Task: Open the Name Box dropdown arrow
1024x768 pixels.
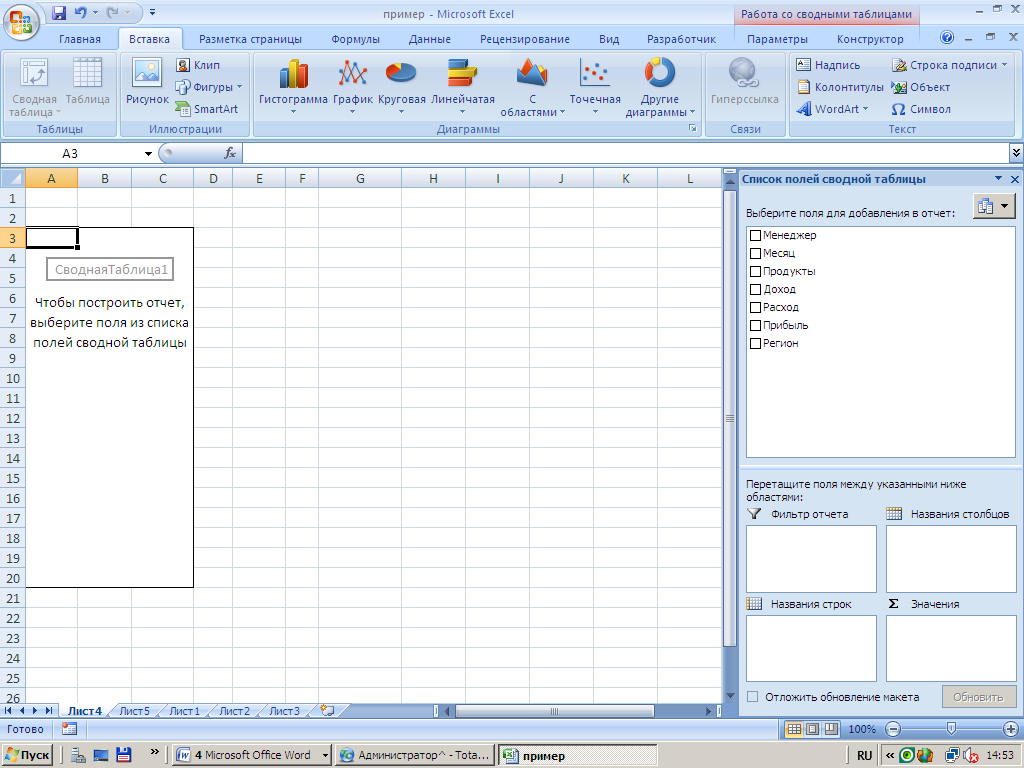Action: (148, 153)
